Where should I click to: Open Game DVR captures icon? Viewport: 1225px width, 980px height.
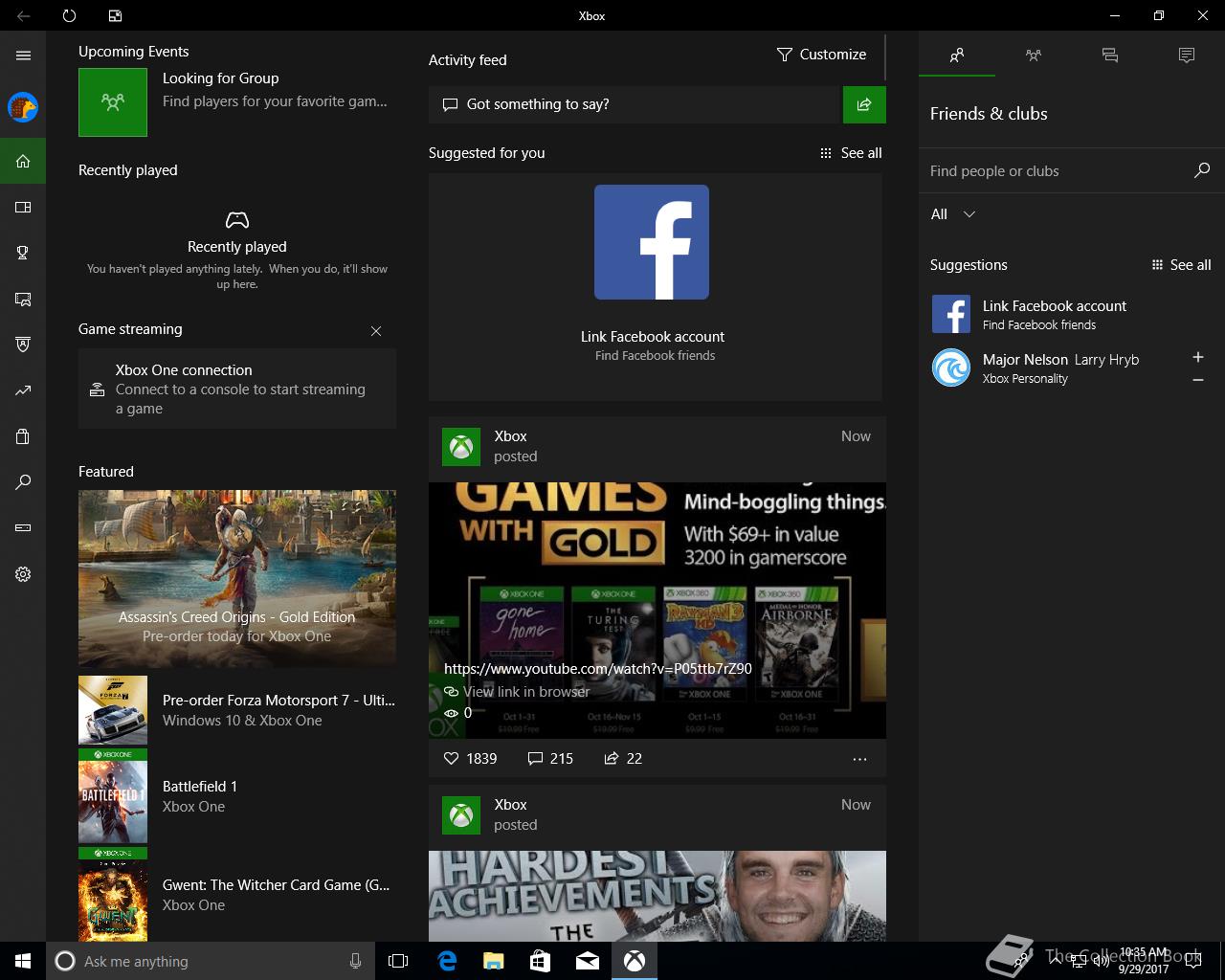point(23,299)
